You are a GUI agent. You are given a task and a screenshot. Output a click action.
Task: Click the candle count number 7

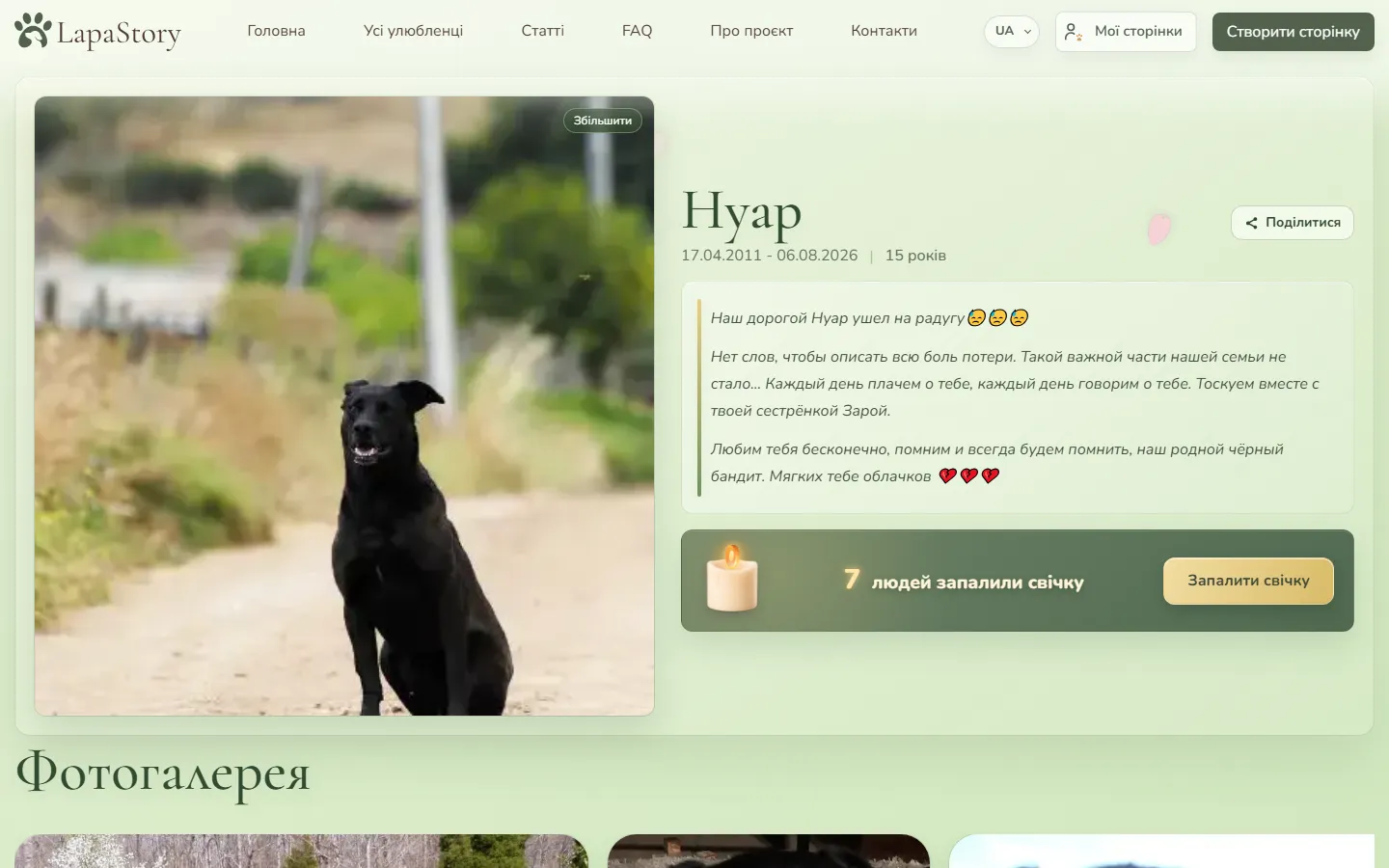click(x=851, y=579)
